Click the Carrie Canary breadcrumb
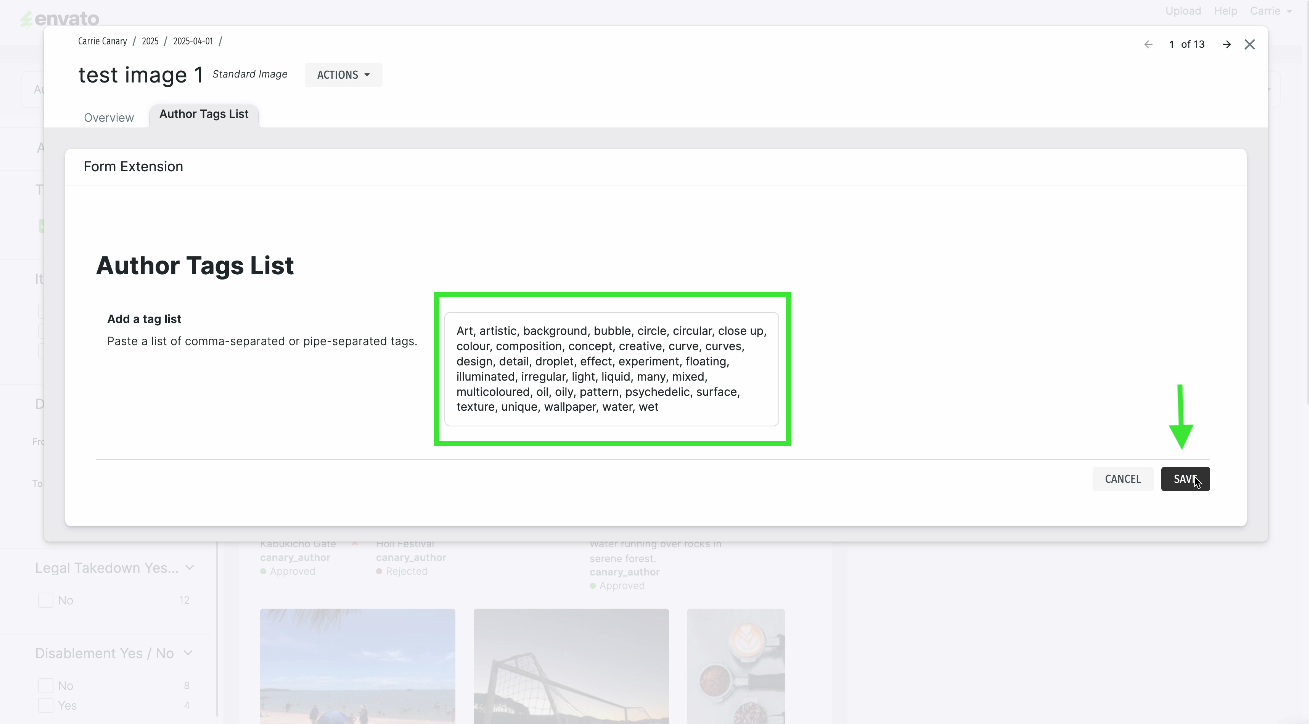Screen dimensions: 1309x724 click(x=103, y=41)
